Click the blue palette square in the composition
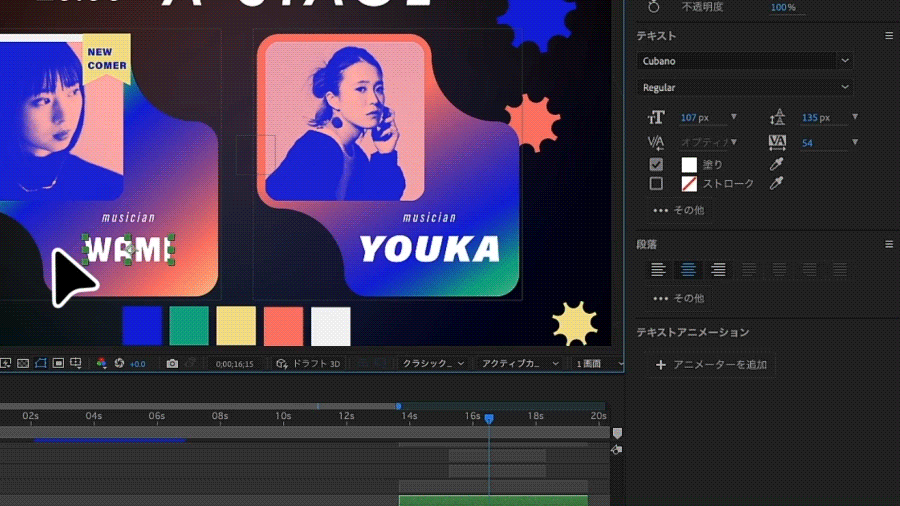Viewport: 900px width, 506px height. 142,326
